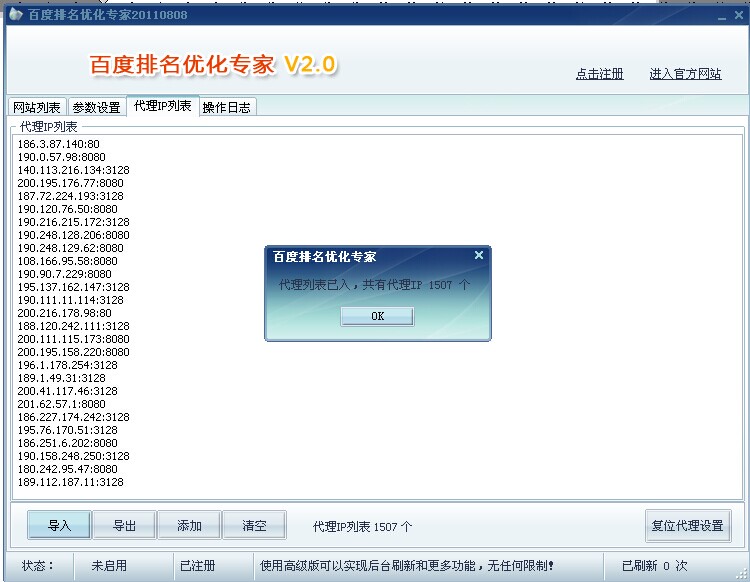Image resolution: width=750 pixels, height=582 pixels.
Task: Click the 复位代理设置 button
Action: [x=687, y=526]
